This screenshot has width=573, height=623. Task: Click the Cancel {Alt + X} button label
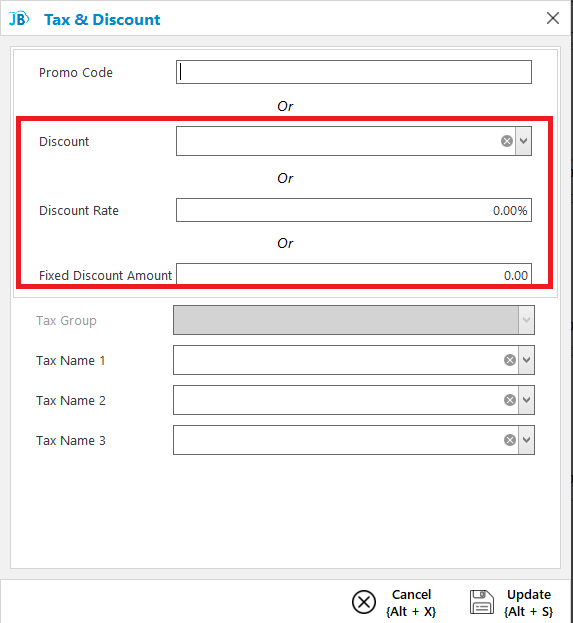411,603
